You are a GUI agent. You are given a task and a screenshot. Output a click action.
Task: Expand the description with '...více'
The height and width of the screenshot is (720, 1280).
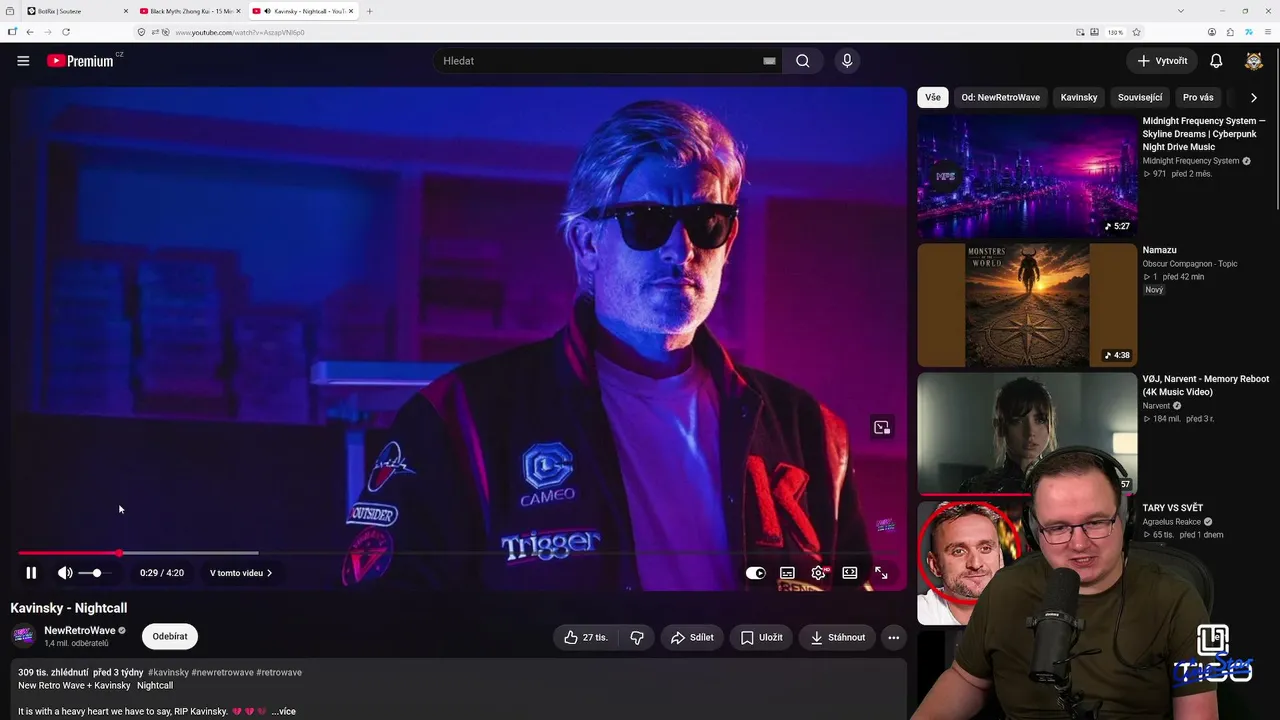pos(284,711)
